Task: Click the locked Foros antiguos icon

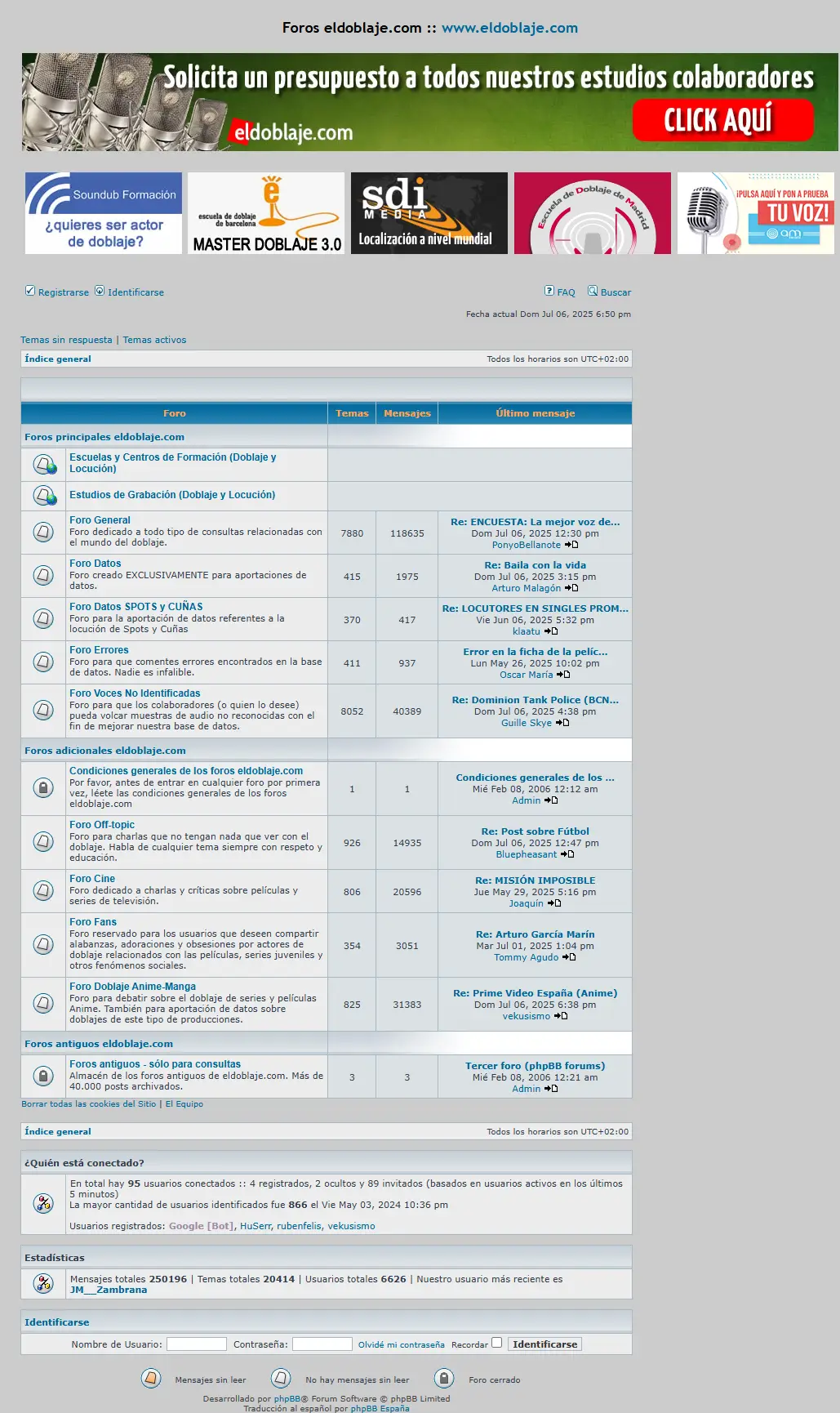Action: pos(43,1076)
